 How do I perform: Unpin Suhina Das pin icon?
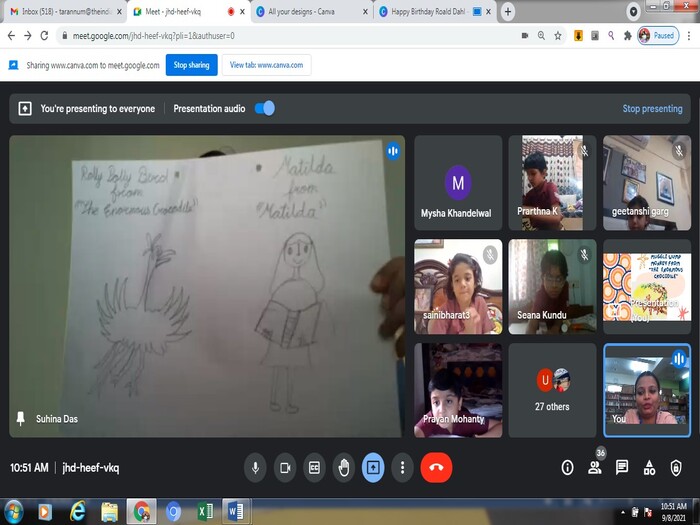click(x=21, y=419)
